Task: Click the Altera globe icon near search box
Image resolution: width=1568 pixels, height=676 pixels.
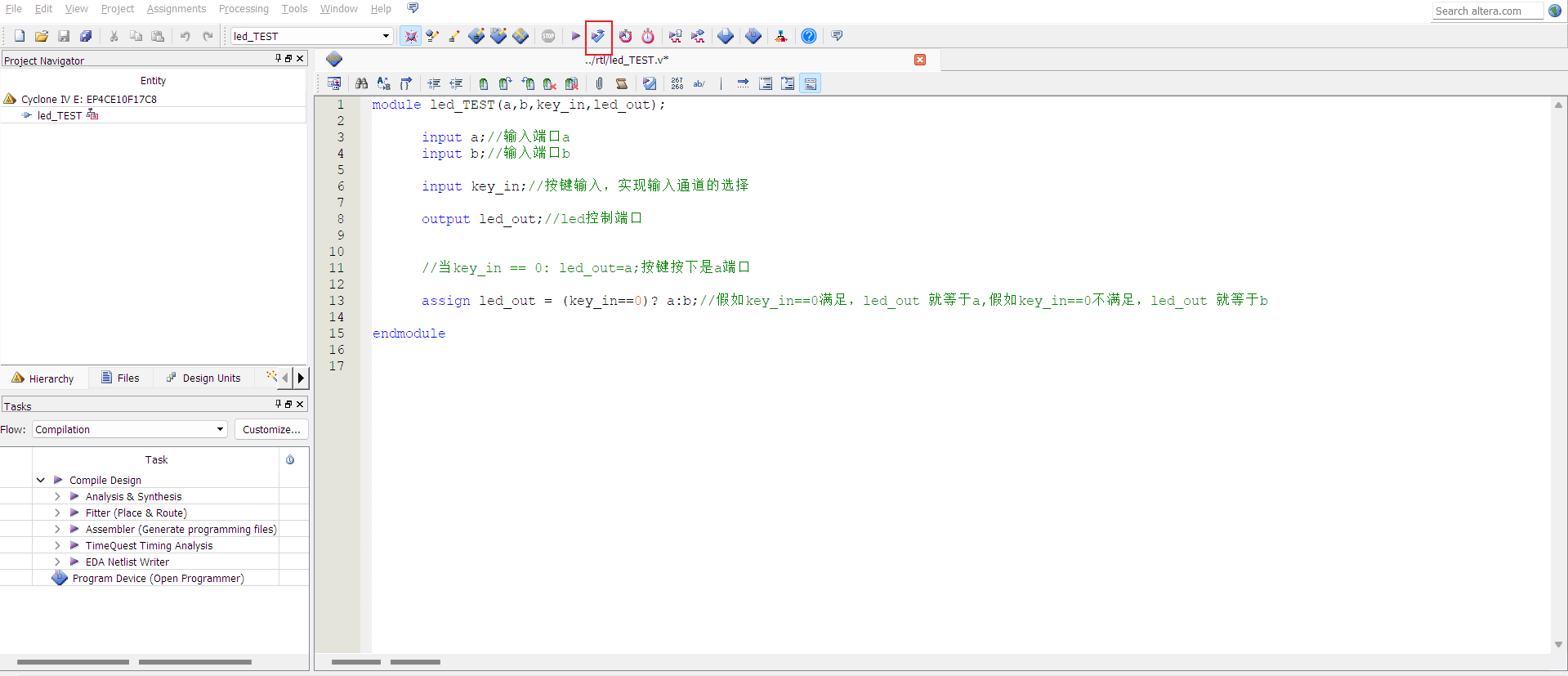Action: [1555, 11]
